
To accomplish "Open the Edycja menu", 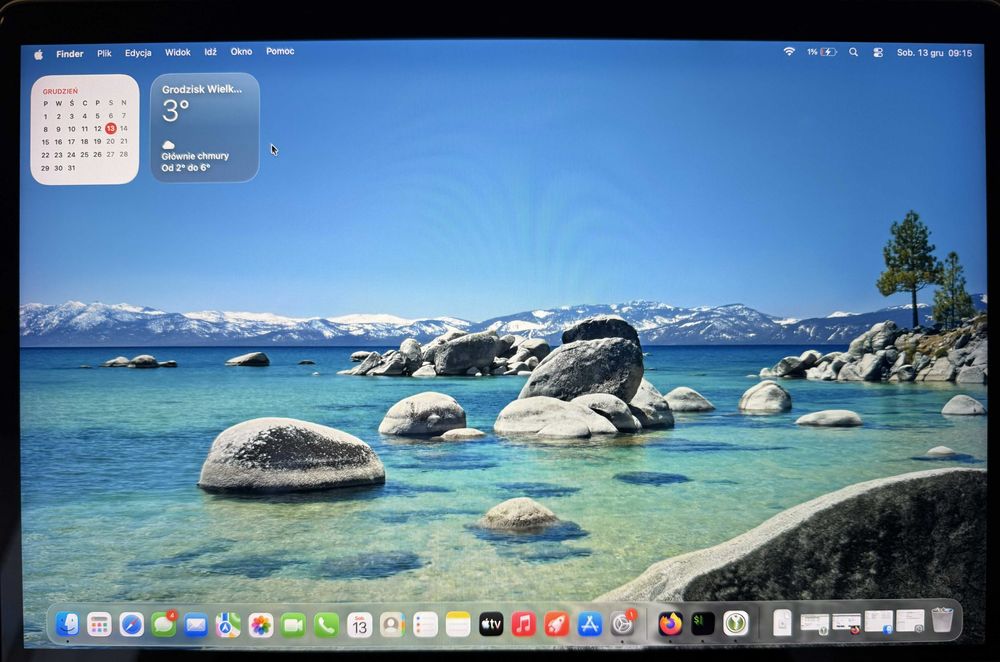I will [x=138, y=53].
